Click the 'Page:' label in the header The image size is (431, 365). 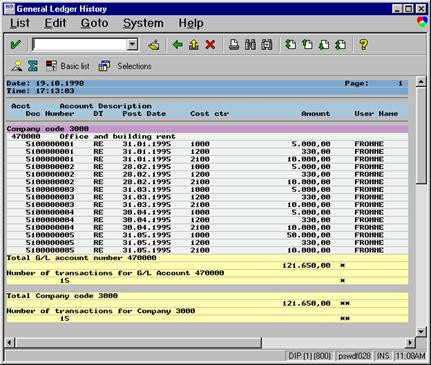357,83
